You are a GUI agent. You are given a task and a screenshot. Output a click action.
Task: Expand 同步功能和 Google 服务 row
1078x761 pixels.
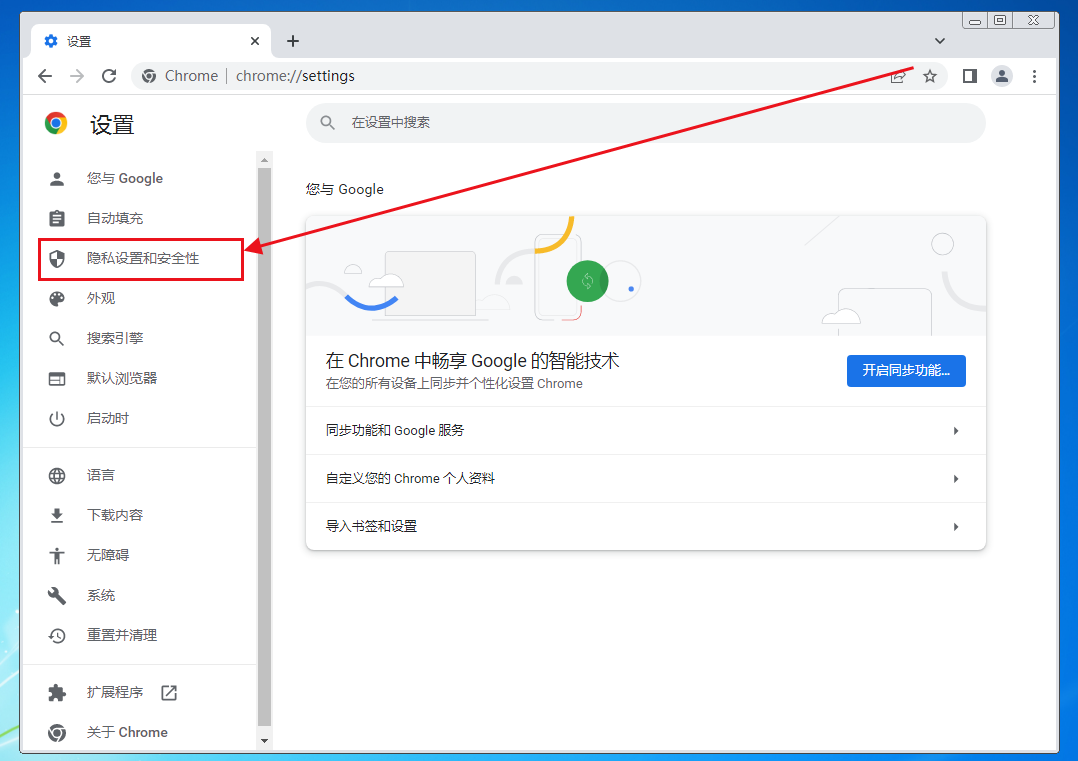pos(645,430)
